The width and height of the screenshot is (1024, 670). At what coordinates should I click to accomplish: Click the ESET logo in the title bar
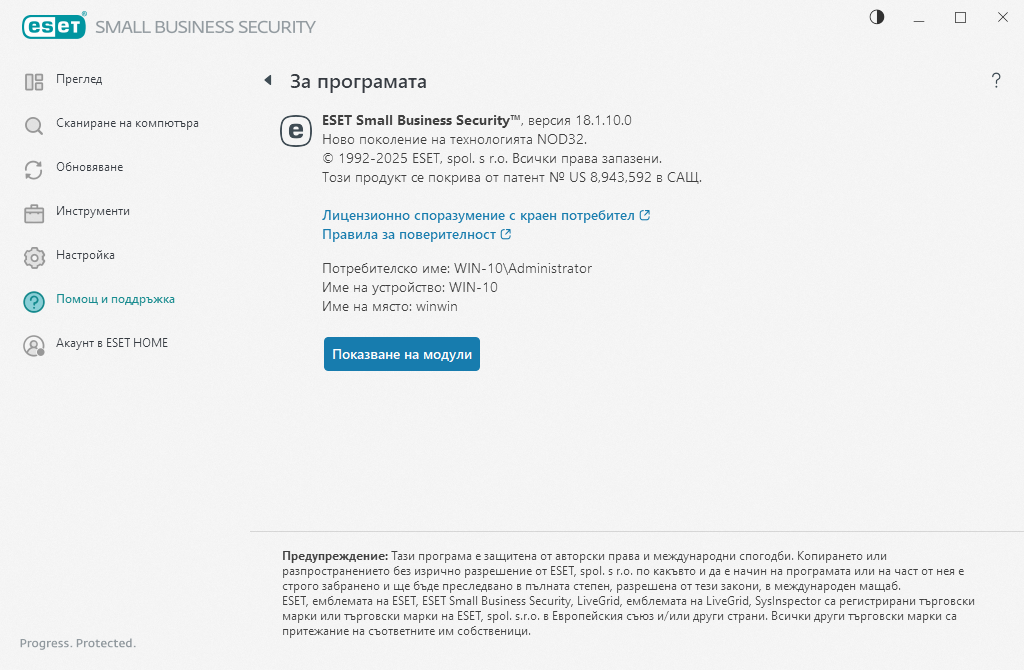[55, 26]
